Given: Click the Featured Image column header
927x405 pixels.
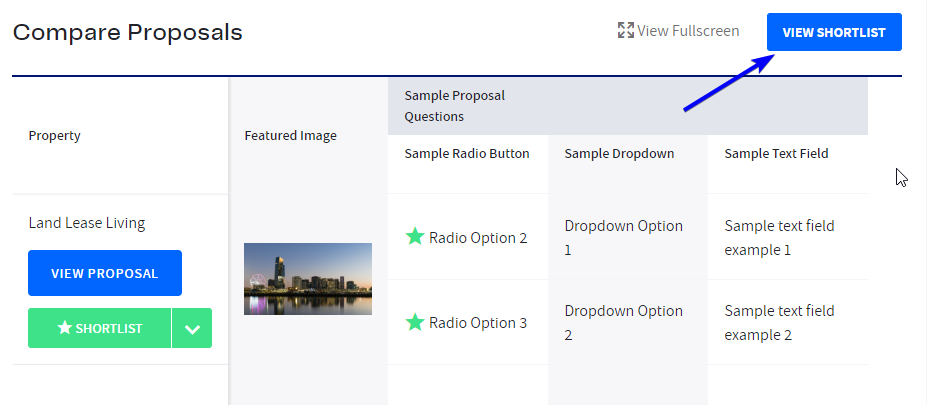Looking at the screenshot, I should tap(290, 135).
